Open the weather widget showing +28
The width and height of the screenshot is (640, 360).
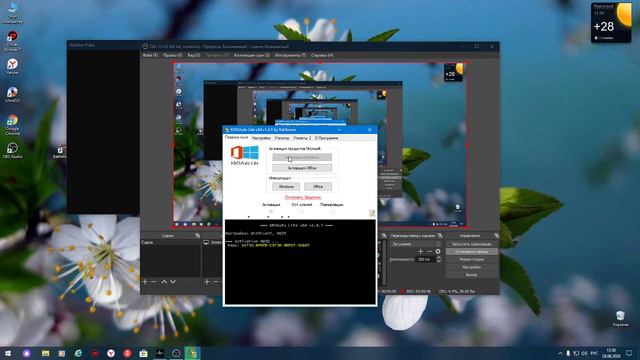tap(611, 22)
